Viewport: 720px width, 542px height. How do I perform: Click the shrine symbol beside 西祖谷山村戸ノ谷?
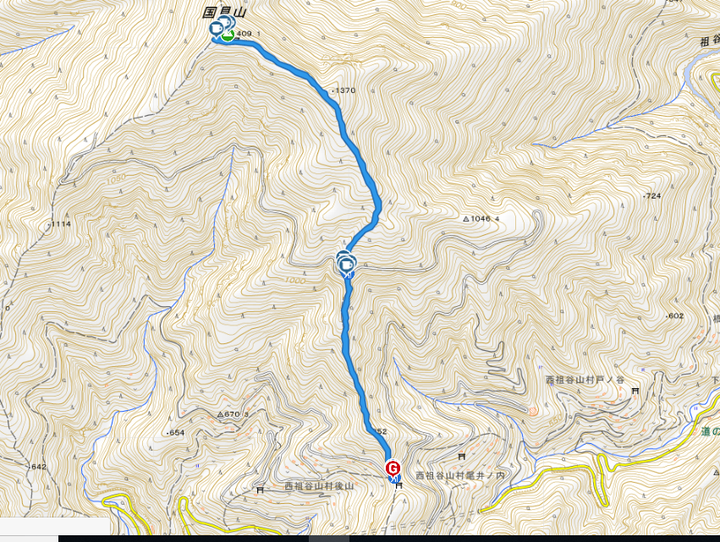[x=636, y=391]
